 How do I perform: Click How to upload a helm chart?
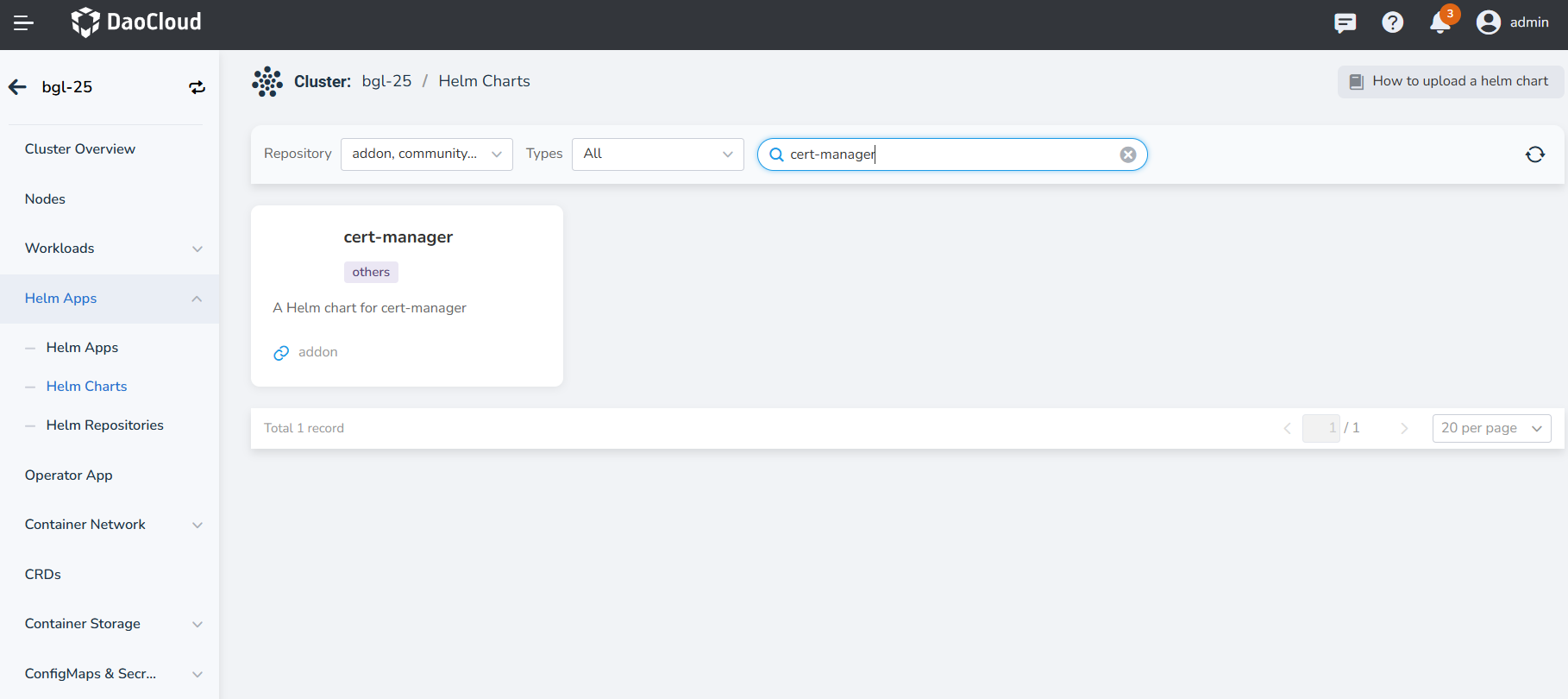[1450, 81]
